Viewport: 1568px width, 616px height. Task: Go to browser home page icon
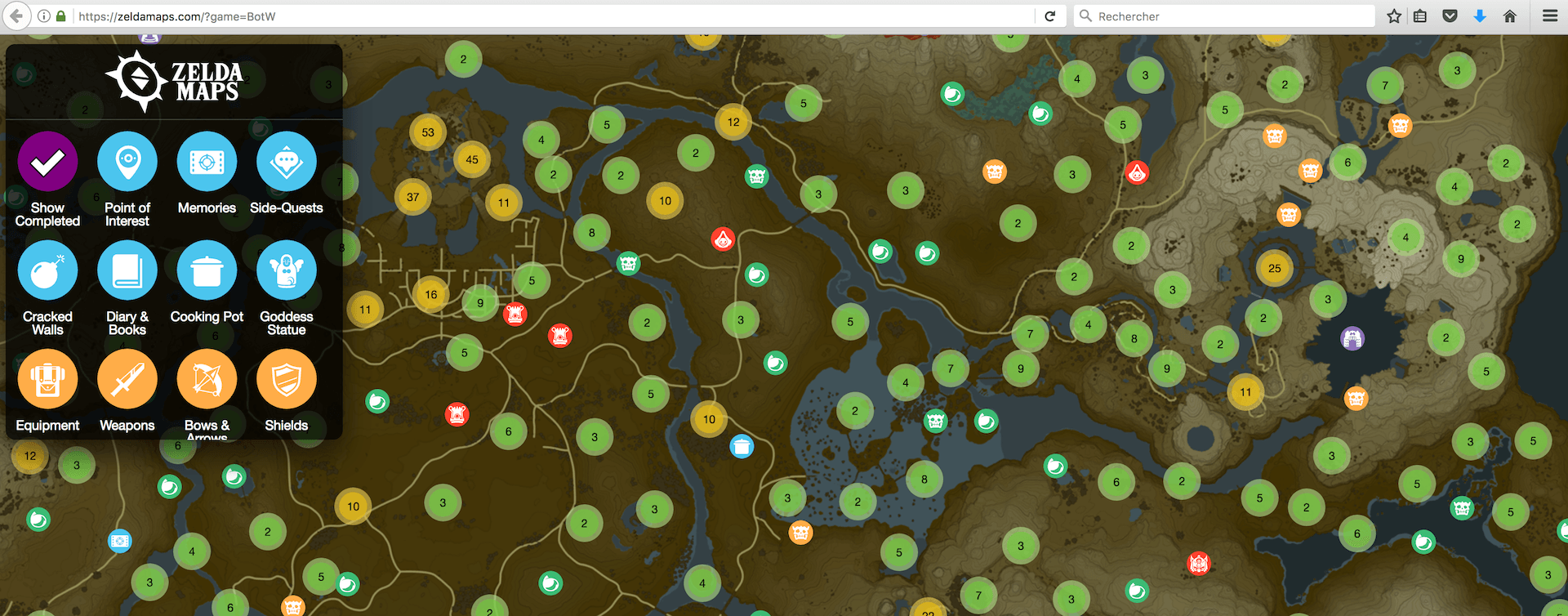tap(1509, 16)
